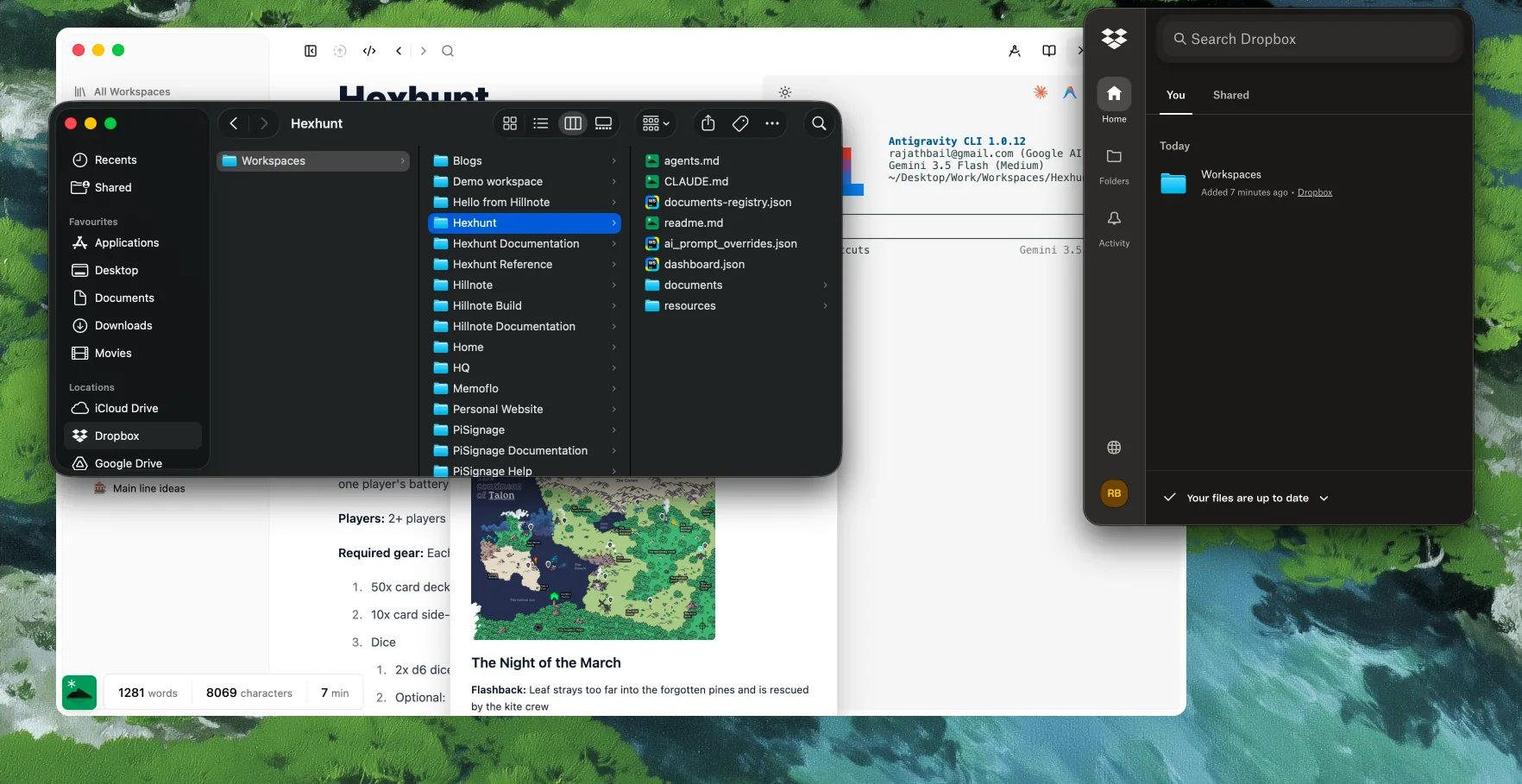
Task: Click the Hillnote code view icon
Action: click(x=369, y=51)
